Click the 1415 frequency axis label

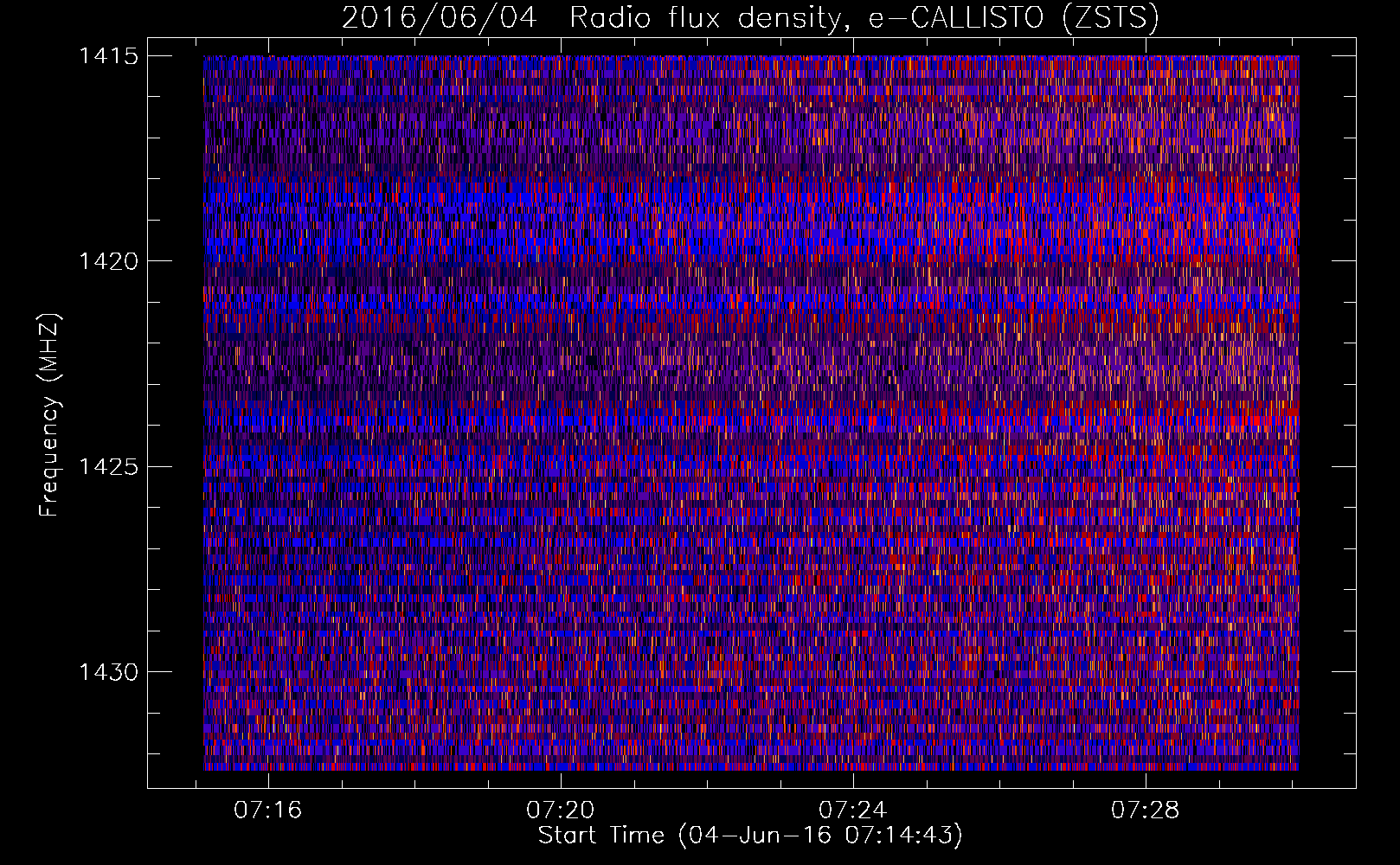pyautogui.click(x=108, y=56)
